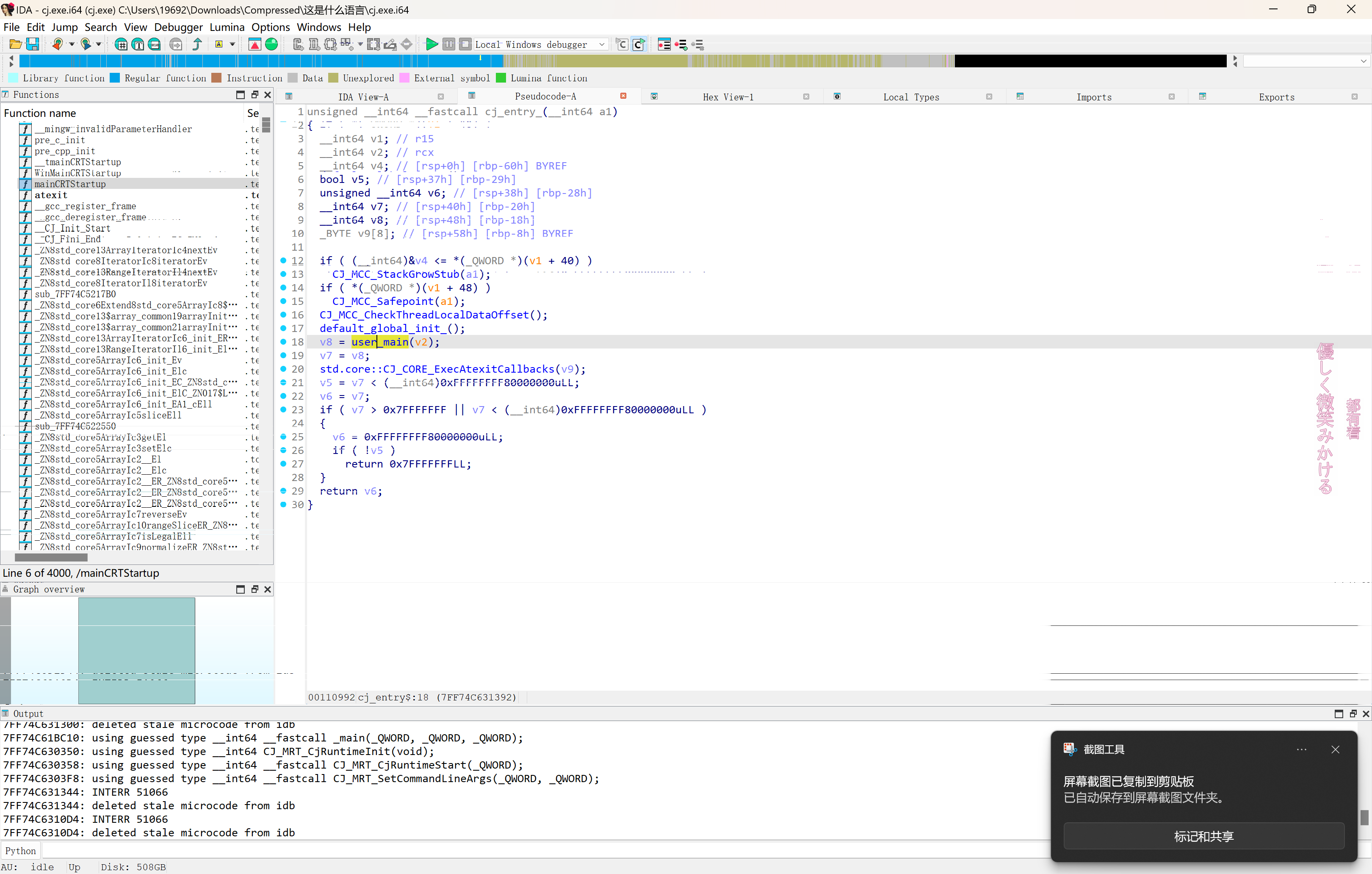Click the 'C+' add code icon
The width and height of the screenshot is (1372, 874).
pyautogui.click(x=298, y=44)
